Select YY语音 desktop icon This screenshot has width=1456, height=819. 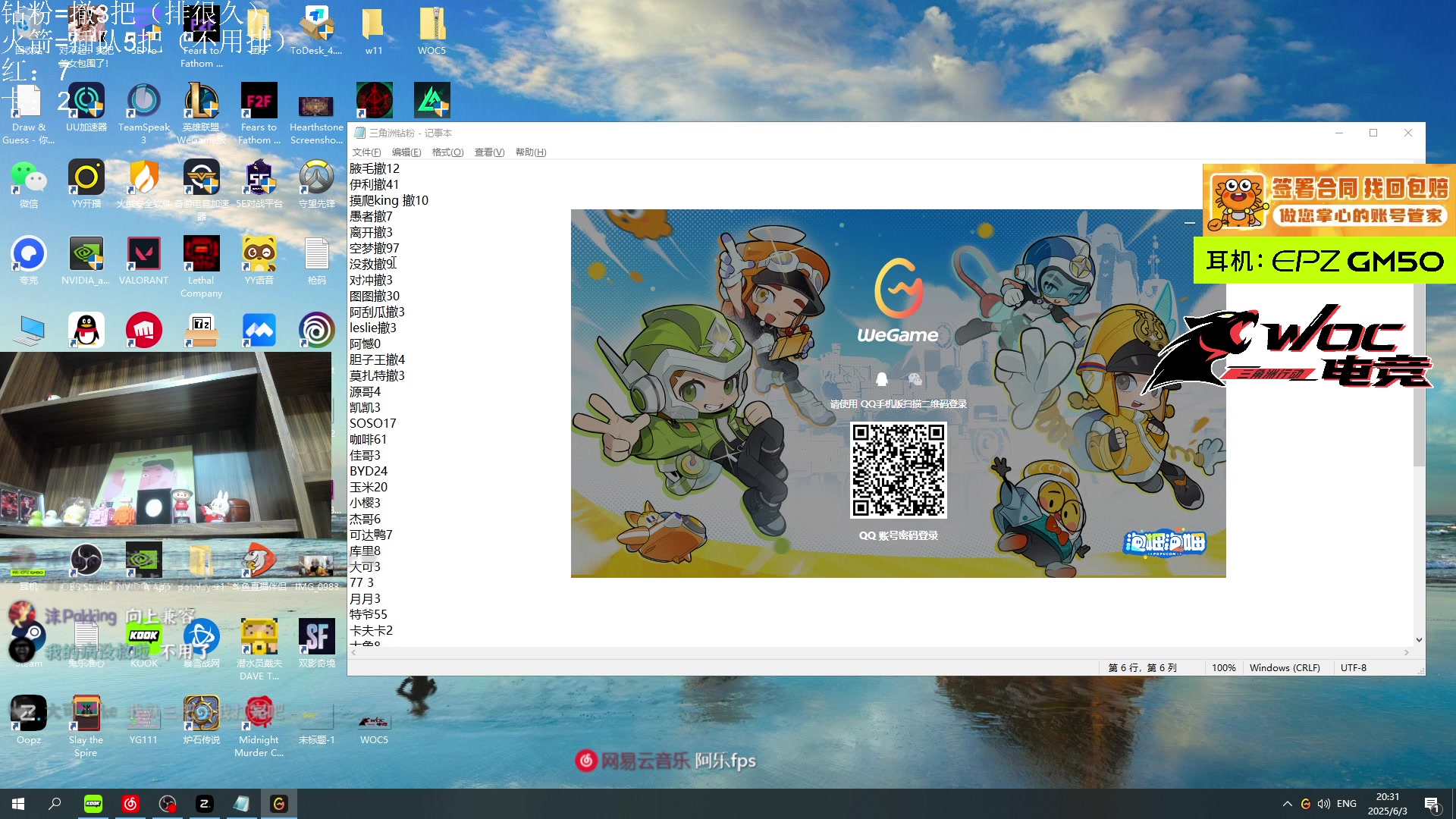click(x=259, y=261)
